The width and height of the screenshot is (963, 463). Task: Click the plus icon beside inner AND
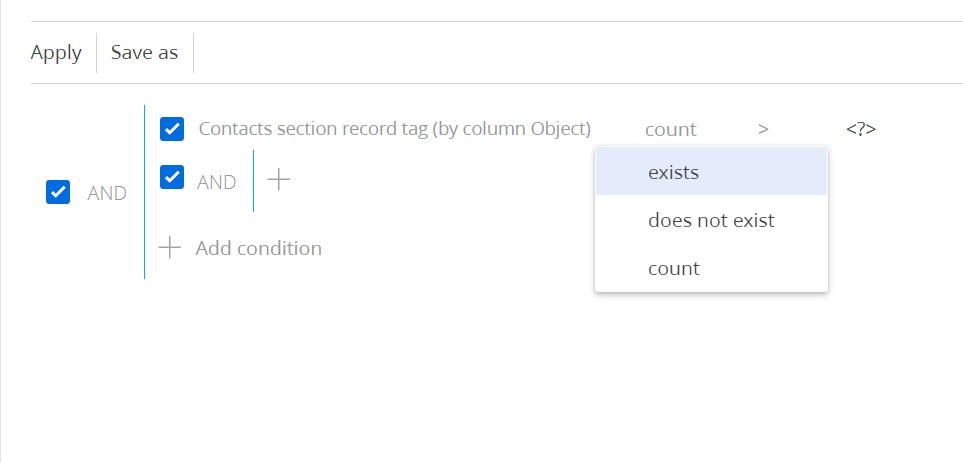[x=278, y=180]
